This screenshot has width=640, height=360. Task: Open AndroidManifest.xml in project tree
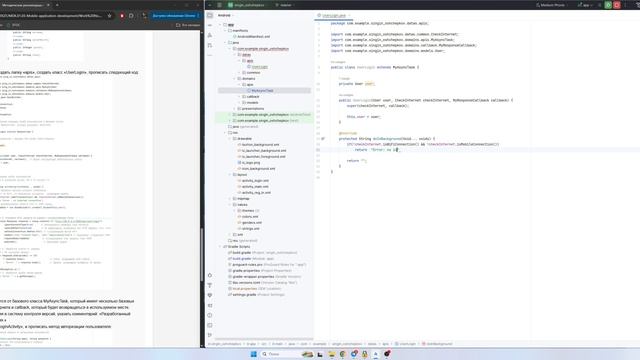coord(253,37)
